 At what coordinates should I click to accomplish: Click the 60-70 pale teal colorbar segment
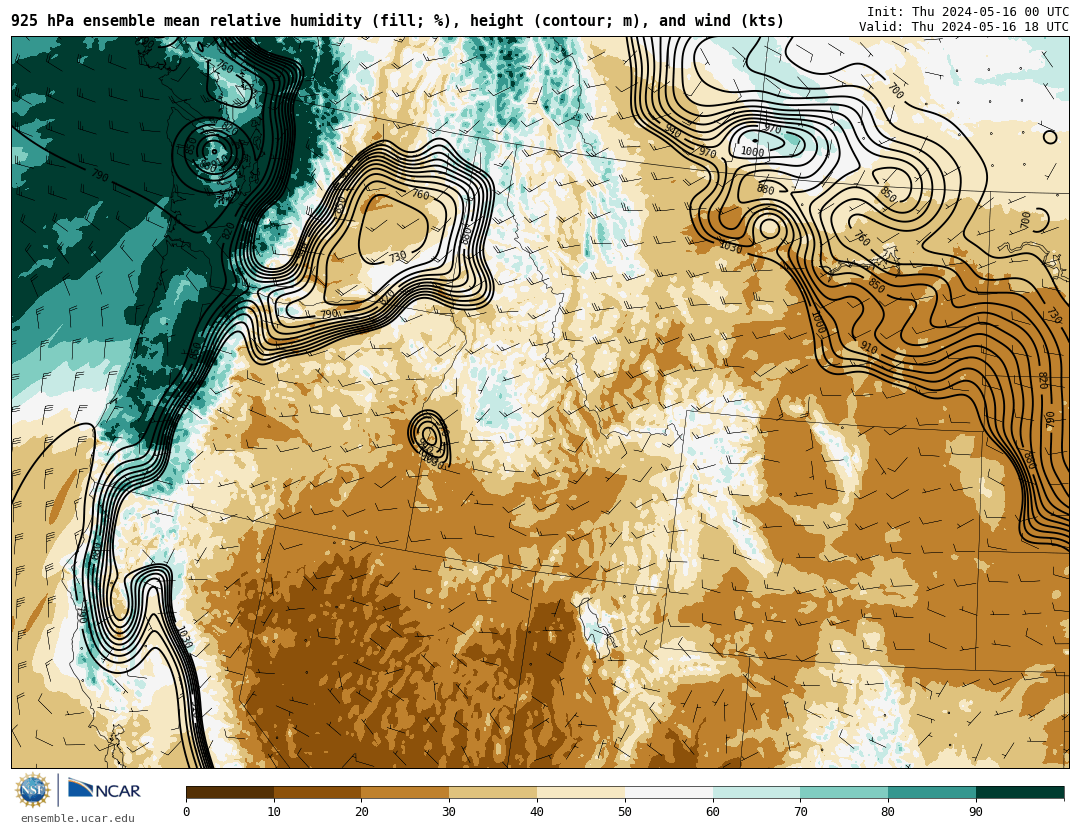tap(756, 792)
